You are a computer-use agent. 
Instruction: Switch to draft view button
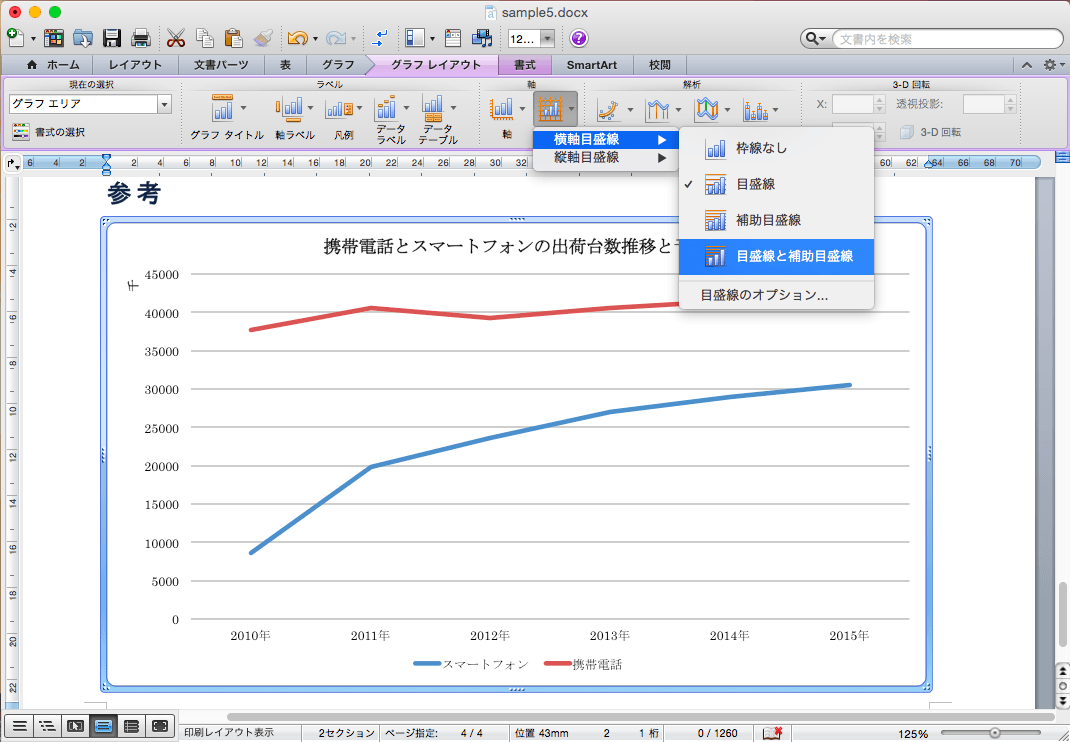coord(19,726)
